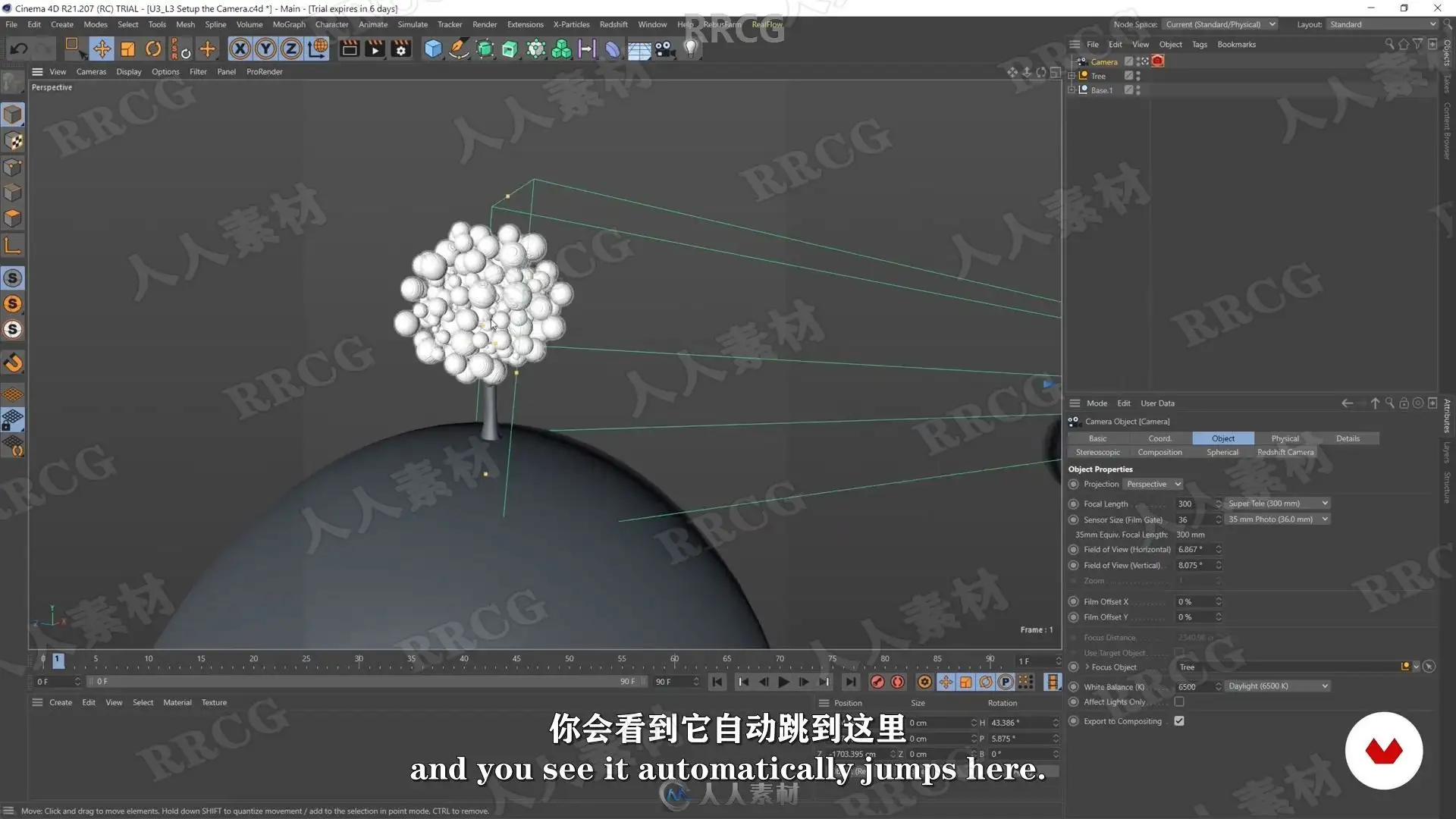Uncheck Export to Compositing checkbox
Viewport: 1456px width, 819px height.
(1179, 721)
